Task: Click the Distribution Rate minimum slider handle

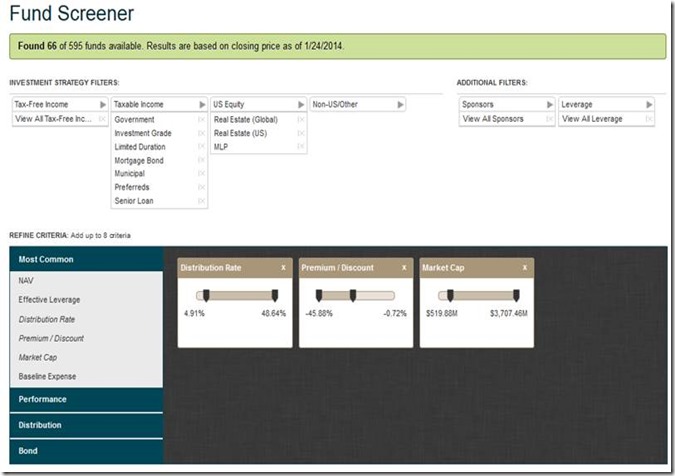Action: 206,295
